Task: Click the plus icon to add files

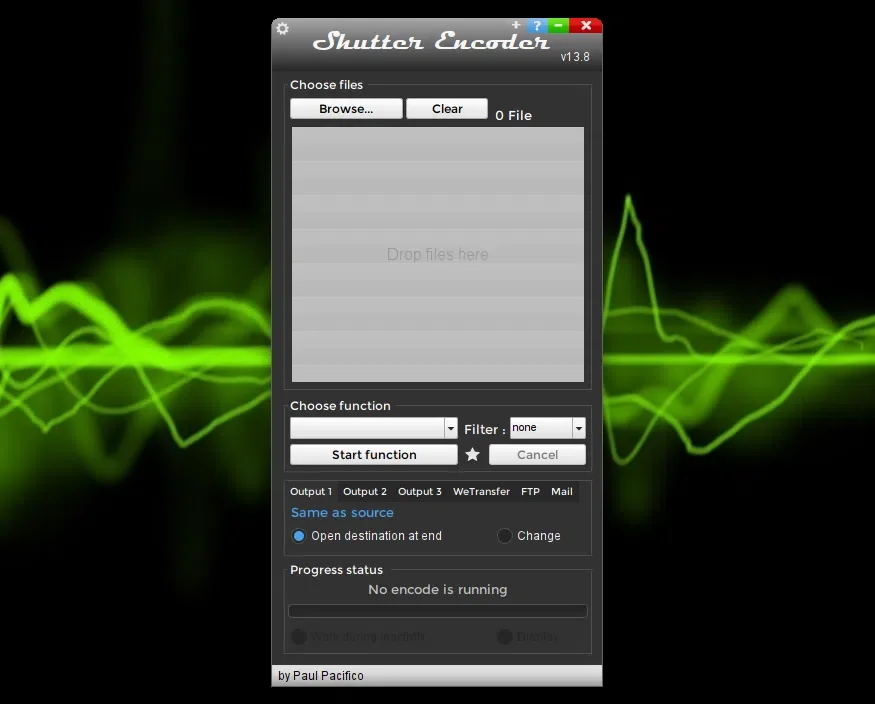Action: click(516, 25)
